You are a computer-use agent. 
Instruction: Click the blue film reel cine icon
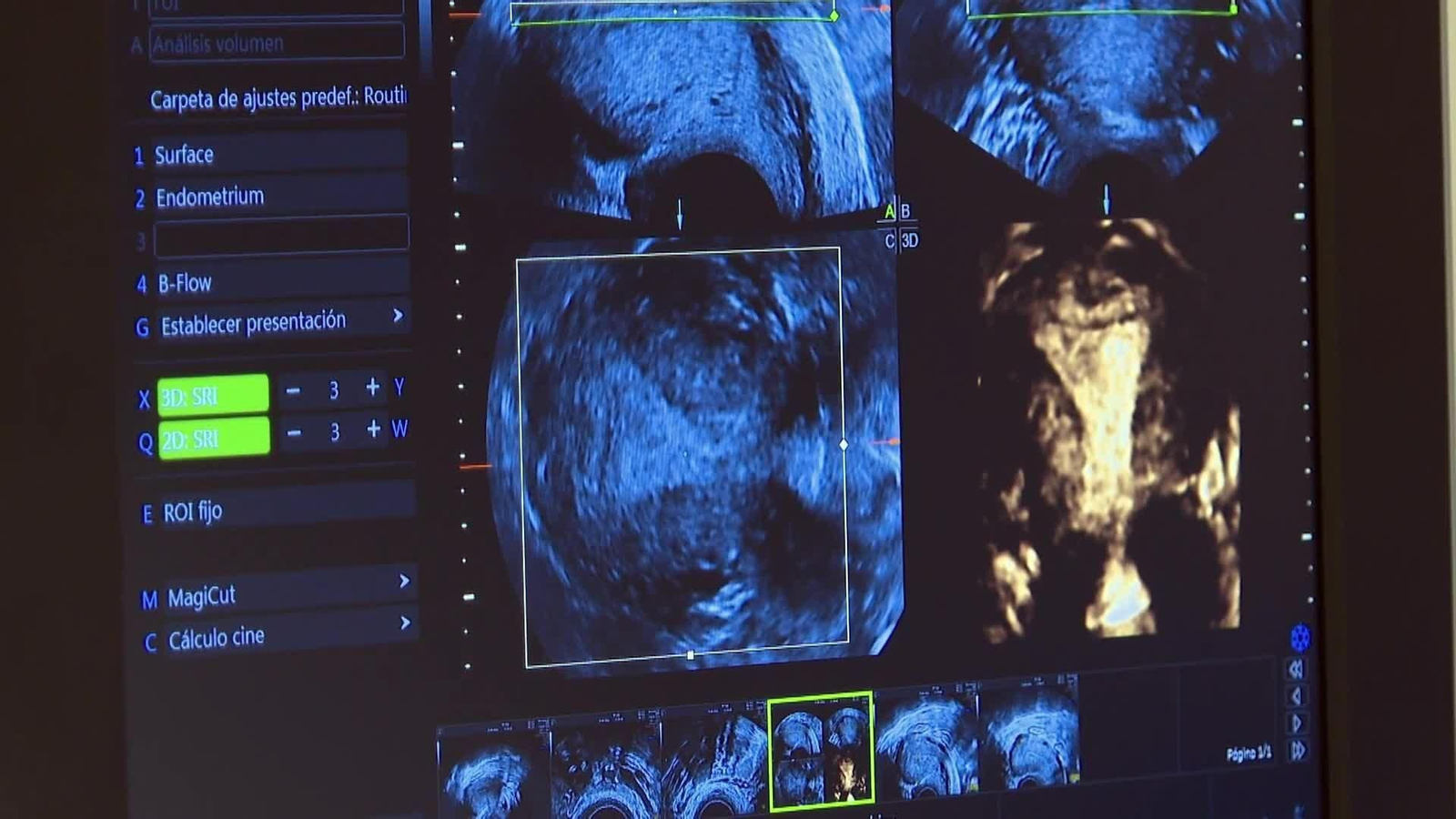[x=1300, y=638]
